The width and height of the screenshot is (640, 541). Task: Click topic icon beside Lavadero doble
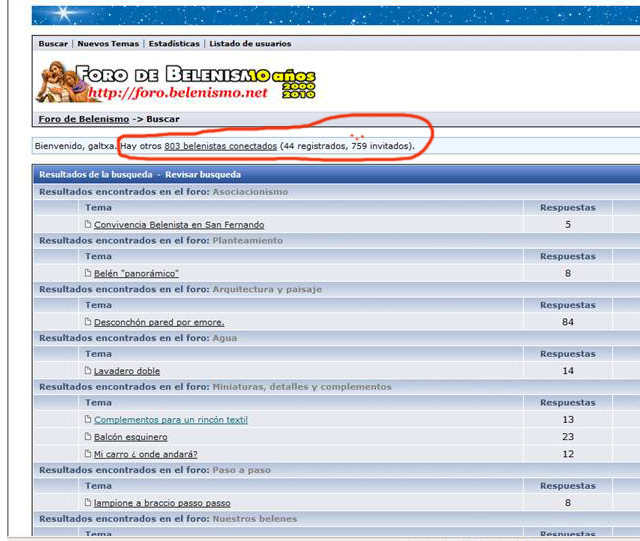click(88, 371)
